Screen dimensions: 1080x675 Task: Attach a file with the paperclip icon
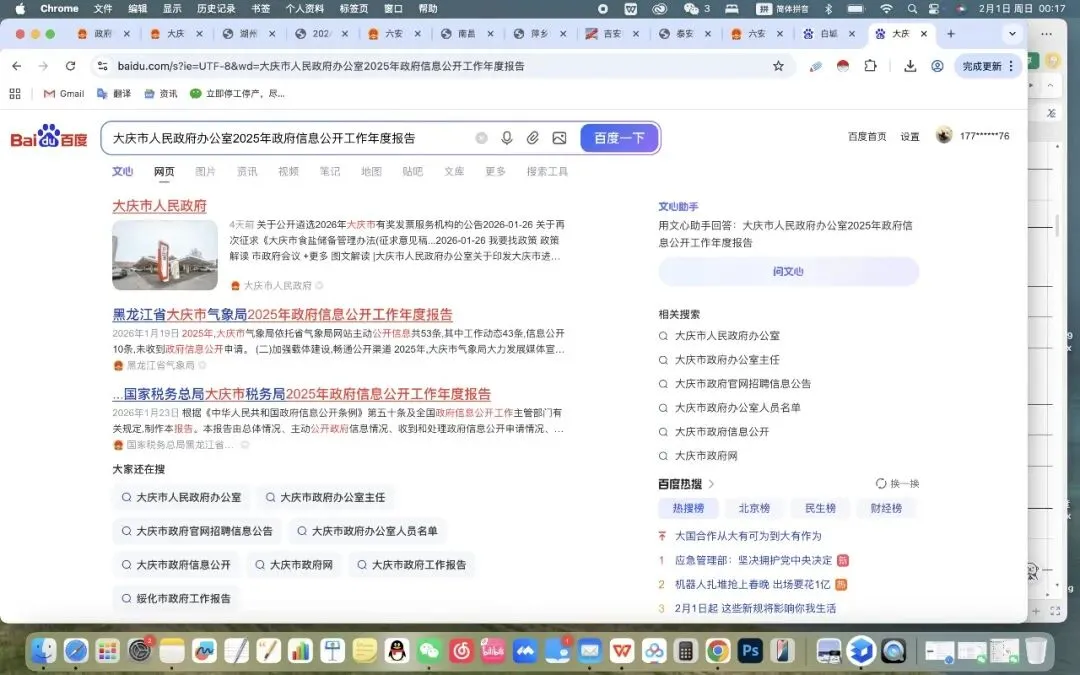(532, 138)
